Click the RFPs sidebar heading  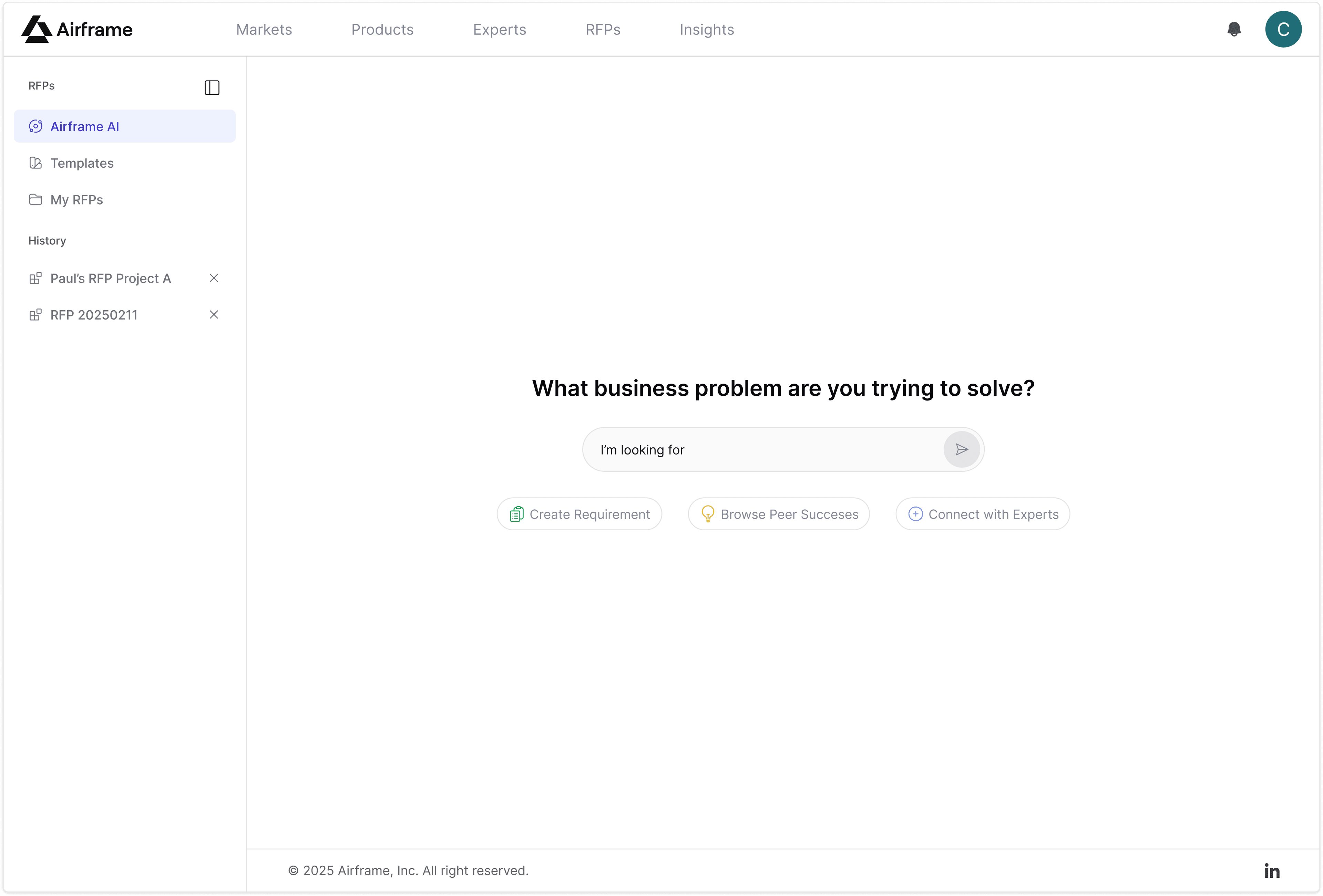[x=42, y=86]
